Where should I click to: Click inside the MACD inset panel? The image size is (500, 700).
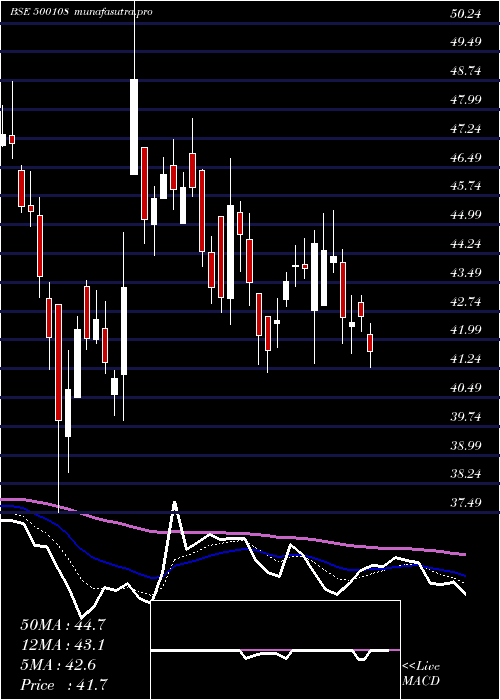(275, 650)
